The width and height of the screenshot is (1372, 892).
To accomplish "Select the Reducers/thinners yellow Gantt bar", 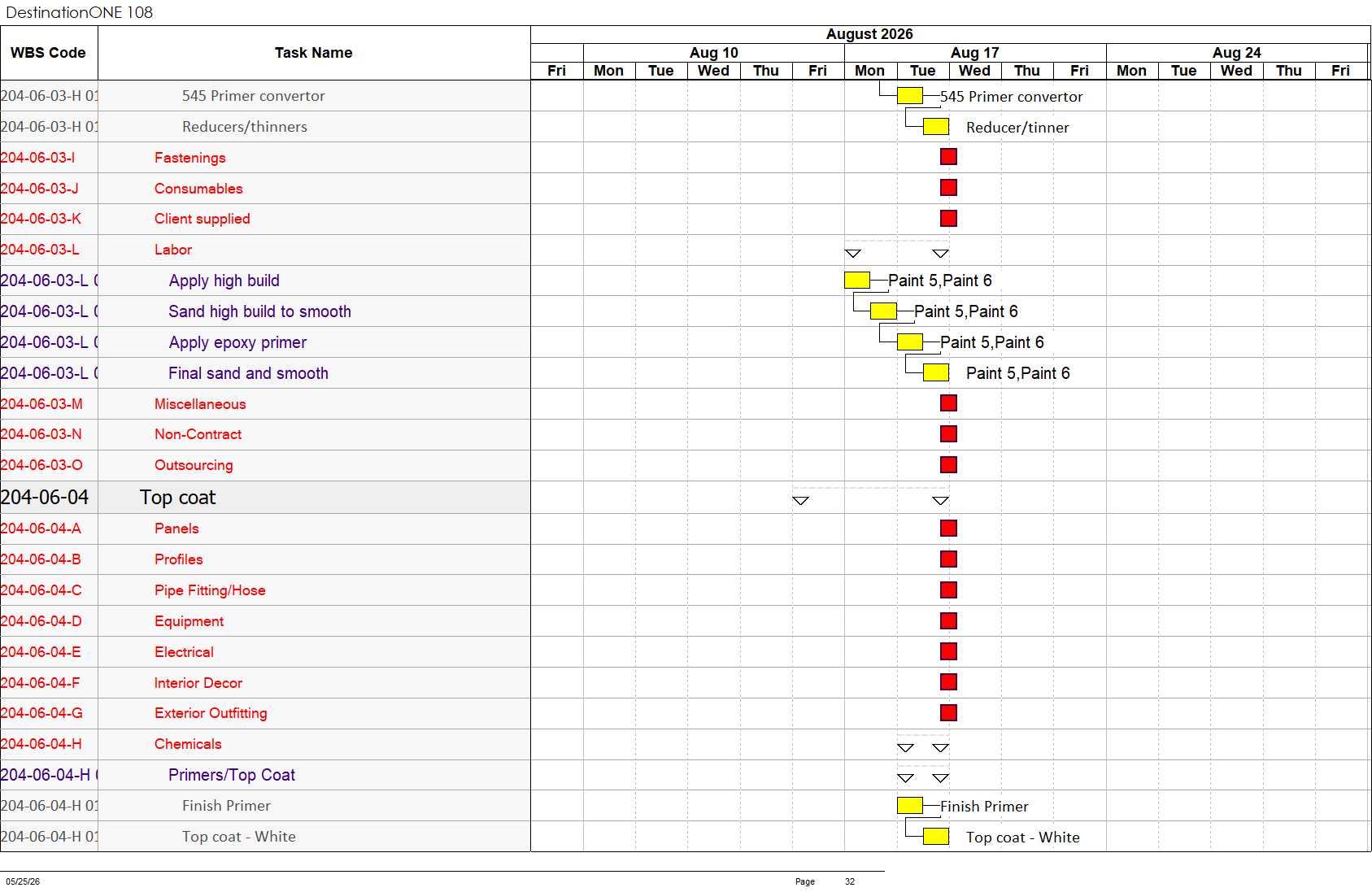I will pos(936,127).
